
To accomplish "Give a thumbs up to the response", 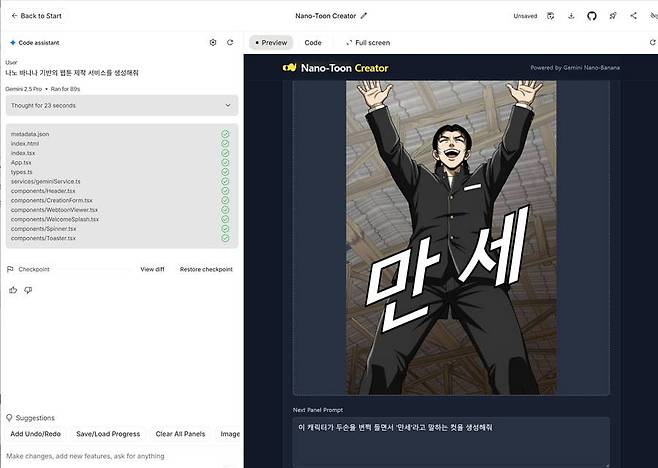I will pyautogui.click(x=13, y=290).
